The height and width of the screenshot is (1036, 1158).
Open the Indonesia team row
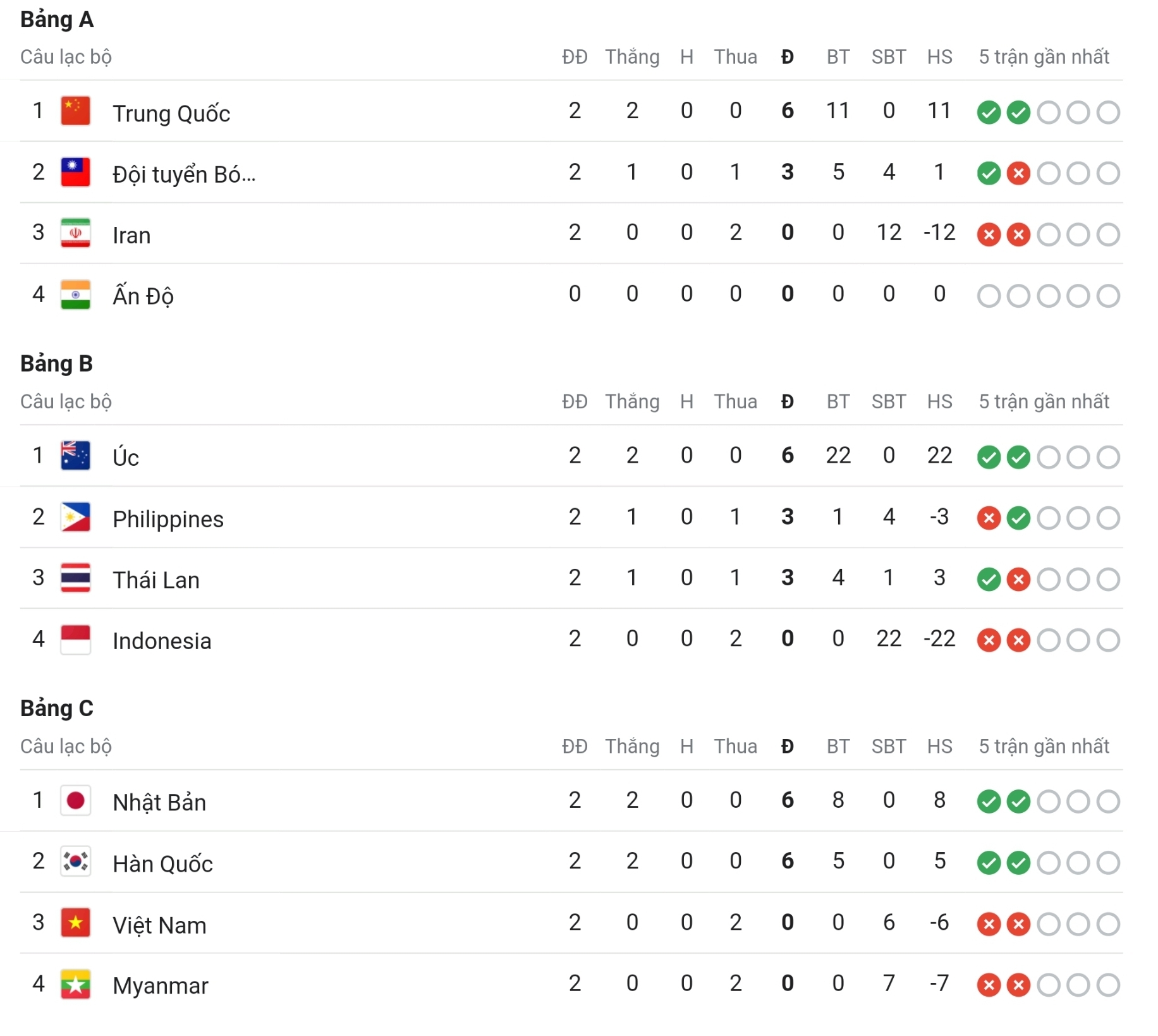pos(571,640)
